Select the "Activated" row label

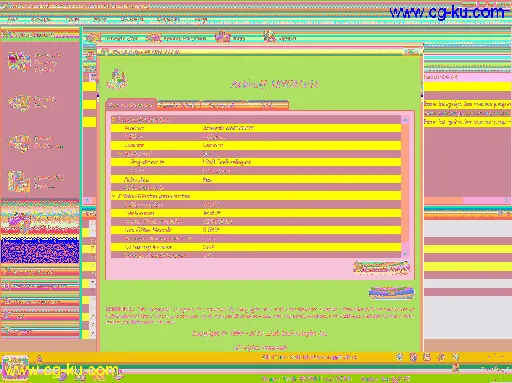pos(136,179)
